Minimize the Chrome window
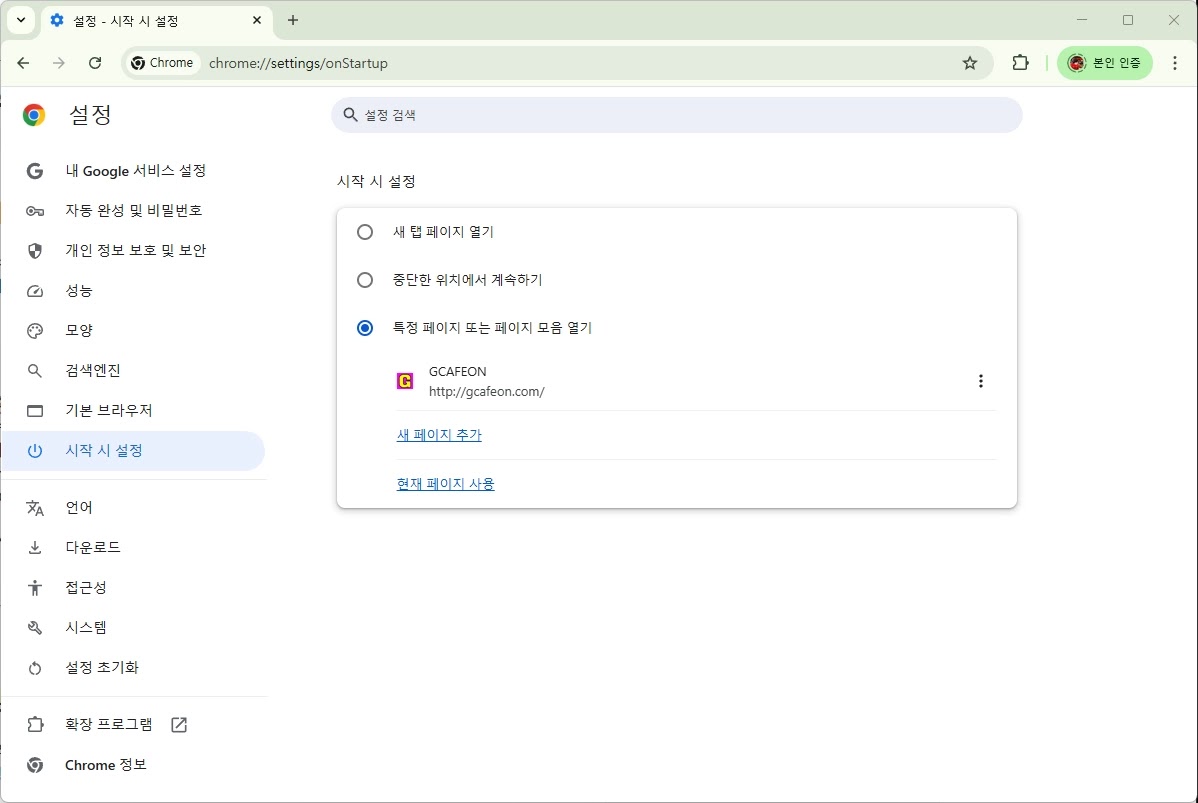1198x803 pixels. (1082, 20)
